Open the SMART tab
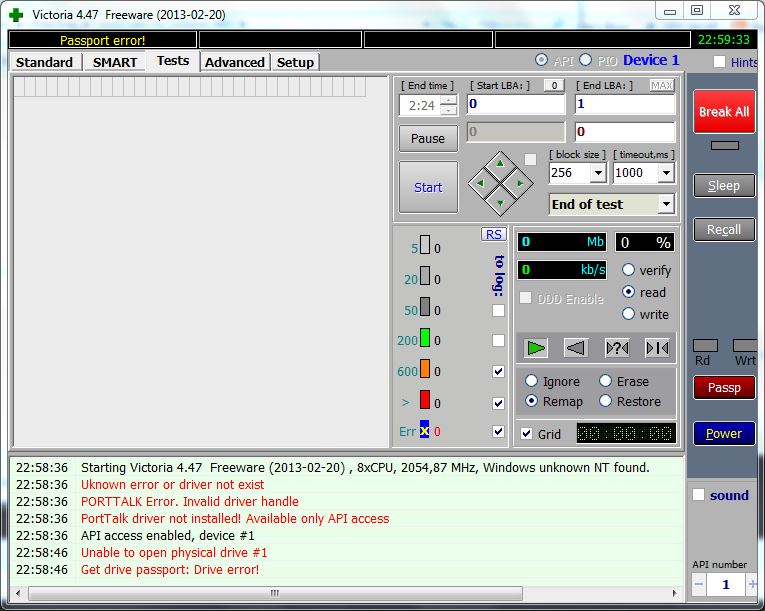Viewport: 765px width, 611px height. click(115, 62)
